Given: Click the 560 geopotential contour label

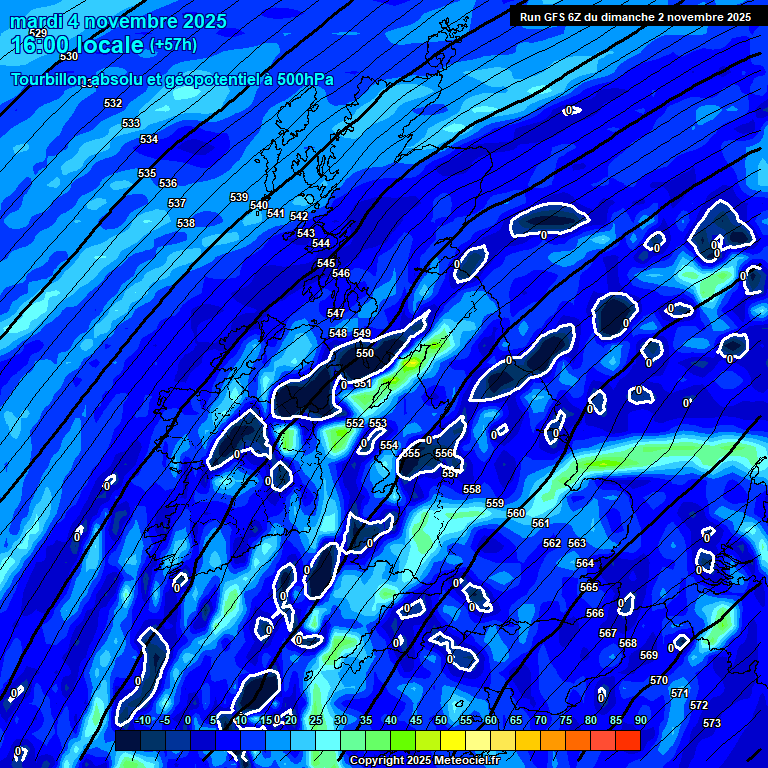Looking at the screenshot, I should (516, 513).
